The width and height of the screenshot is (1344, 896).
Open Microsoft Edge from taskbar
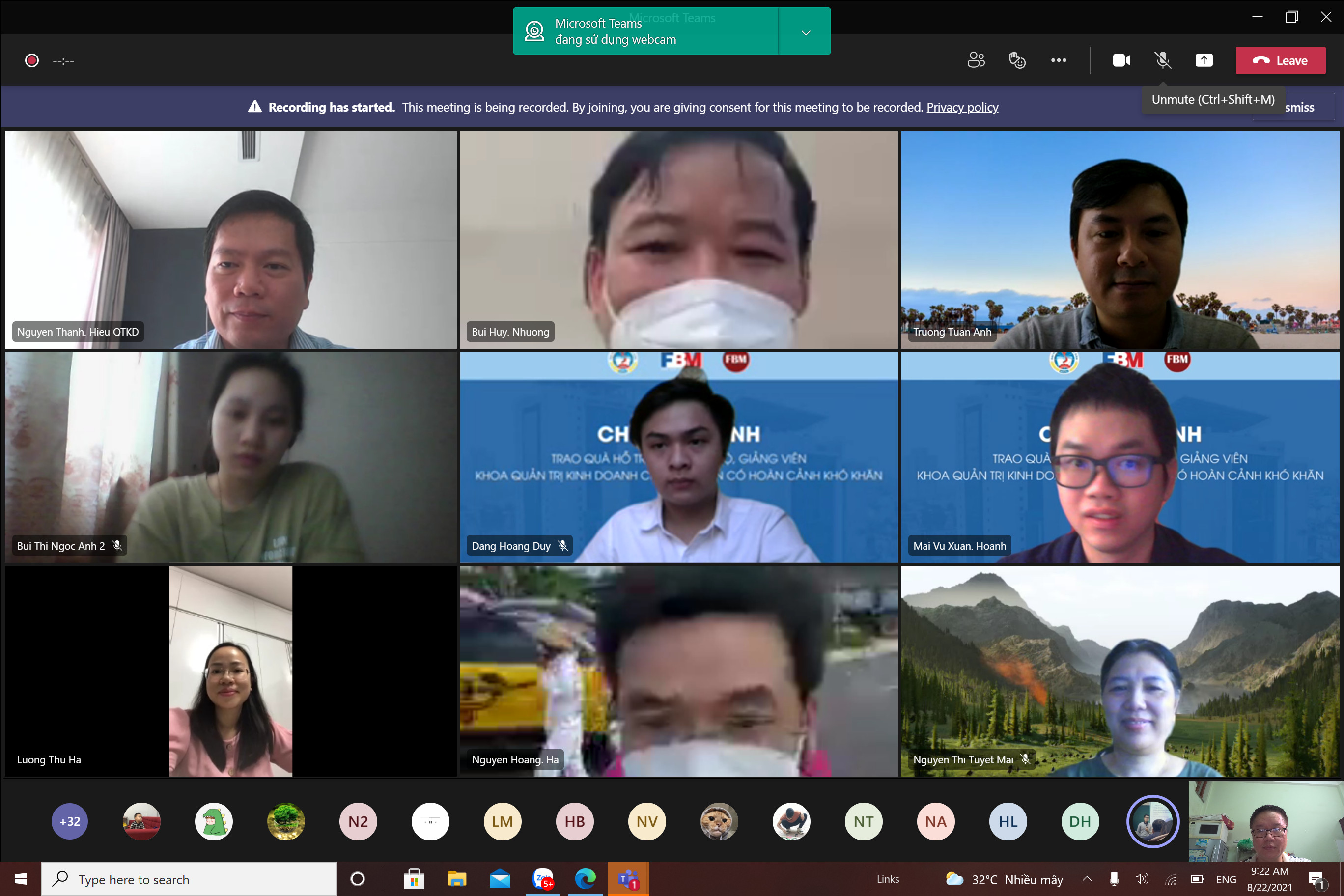(585, 879)
